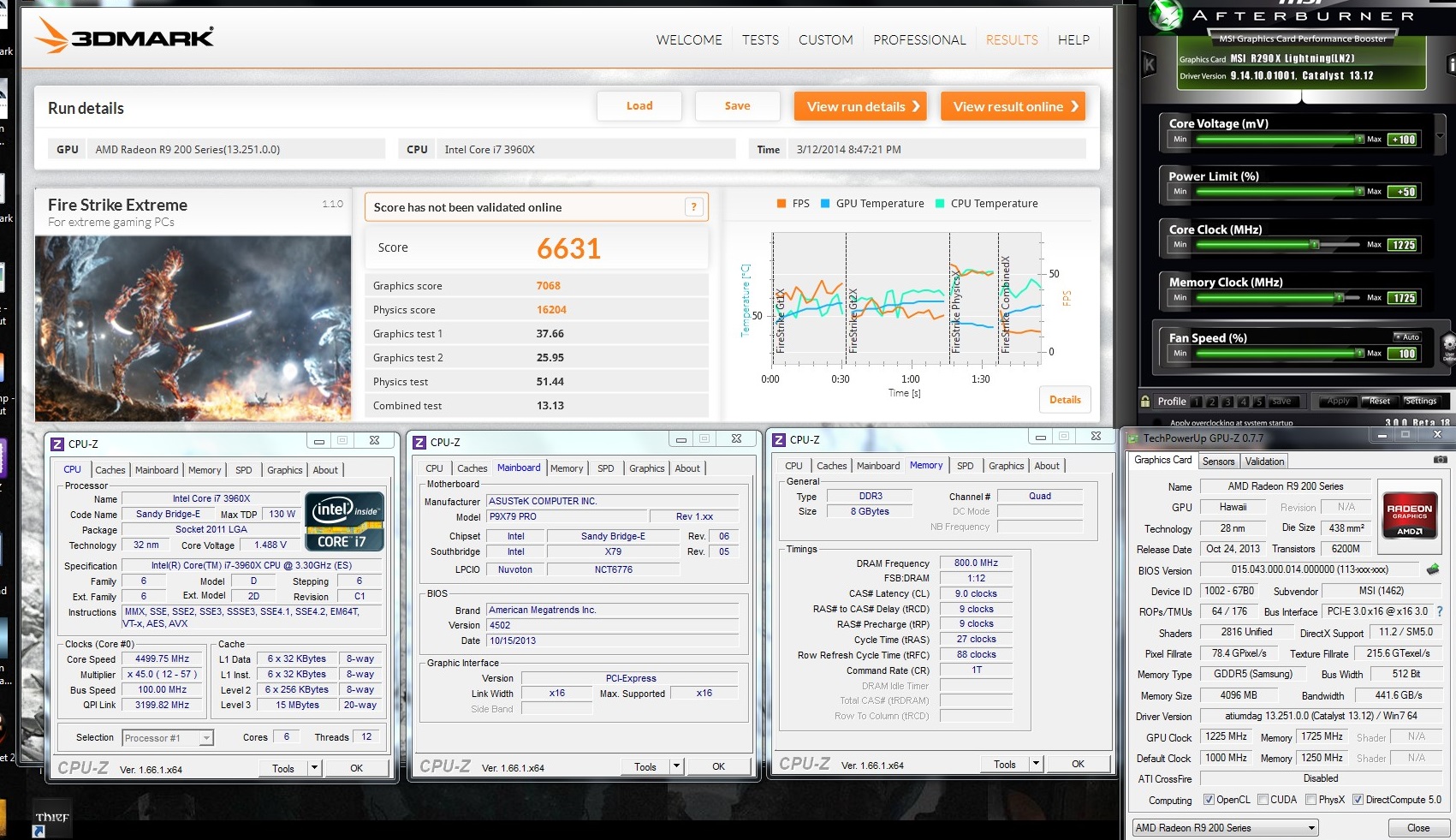The width and height of the screenshot is (1456, 840).
Task: Open Afterburner info panel via the 'i' icon
Action: point(1450,65)
